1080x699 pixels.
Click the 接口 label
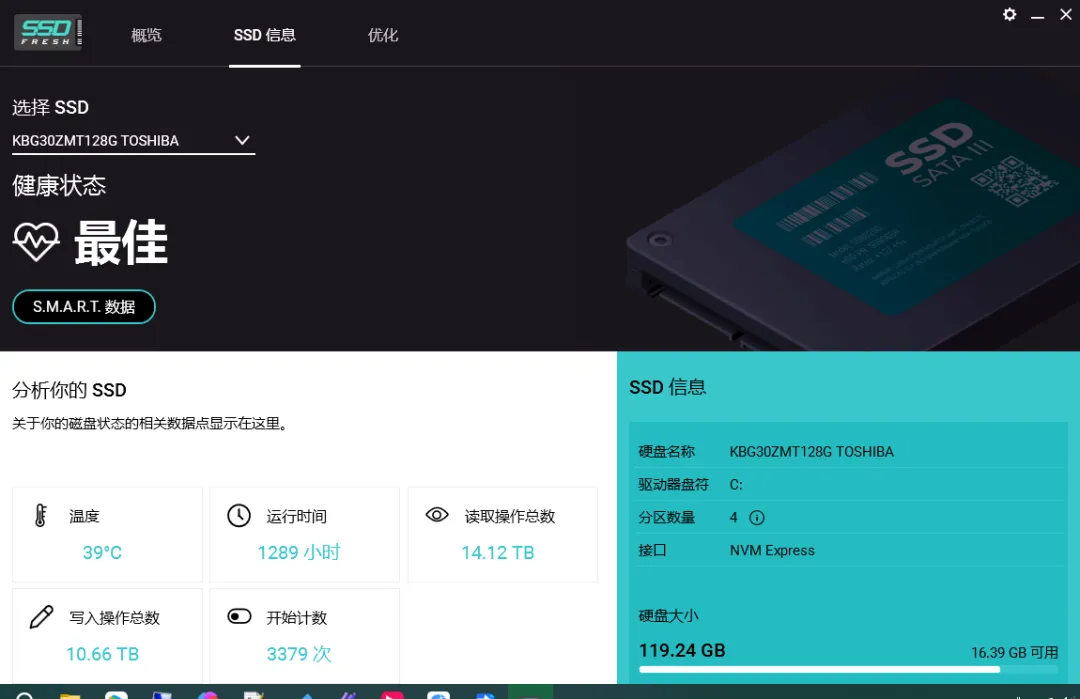pos(652,550)
